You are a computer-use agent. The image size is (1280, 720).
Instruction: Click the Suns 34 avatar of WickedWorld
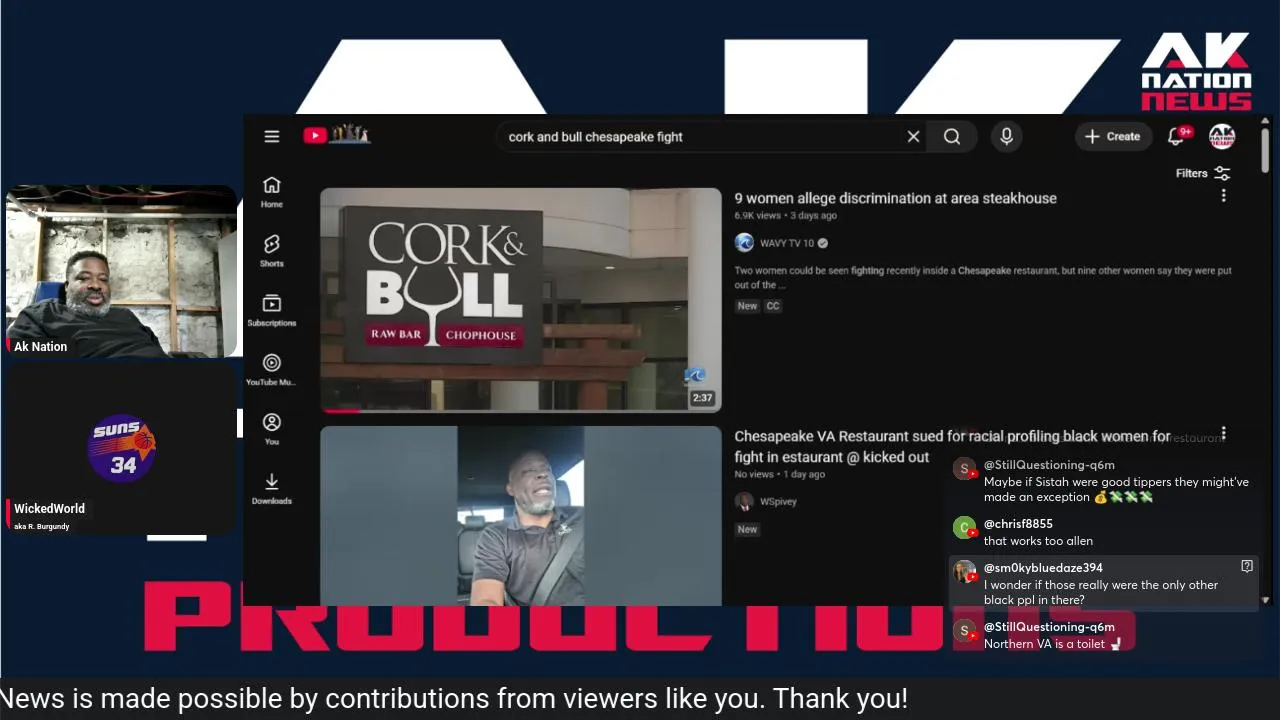pos(122,448)
